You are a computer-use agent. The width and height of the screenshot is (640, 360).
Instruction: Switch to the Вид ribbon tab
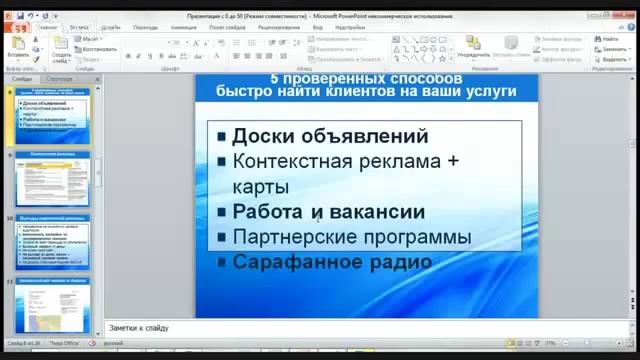318,27
